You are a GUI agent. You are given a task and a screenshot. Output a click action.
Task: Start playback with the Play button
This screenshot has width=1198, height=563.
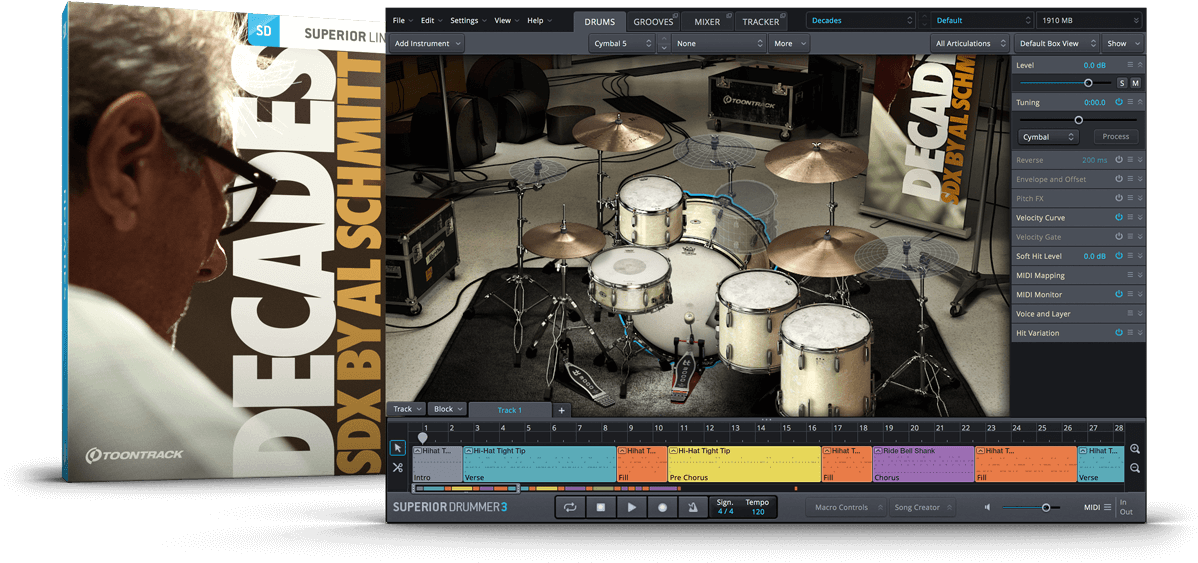(x=631, y=507)
